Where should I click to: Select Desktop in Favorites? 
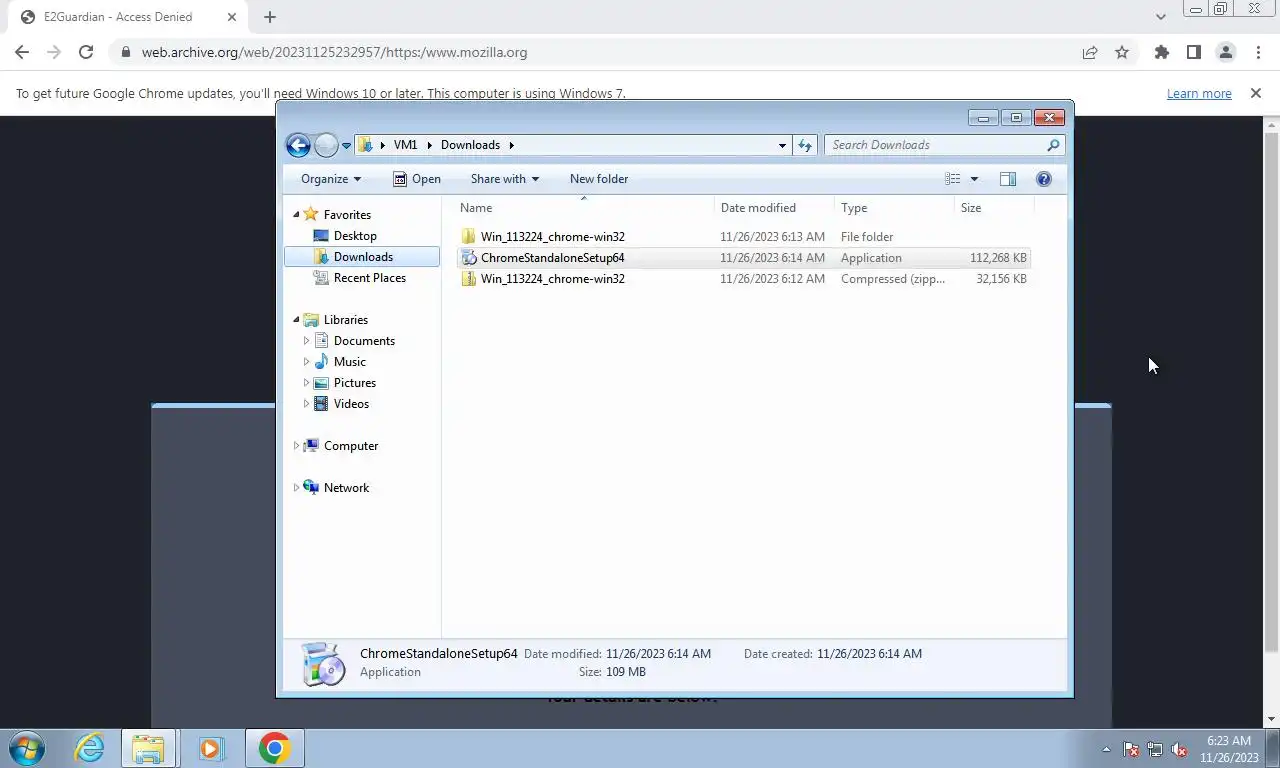pyautogui.click(x=355, y=236)
